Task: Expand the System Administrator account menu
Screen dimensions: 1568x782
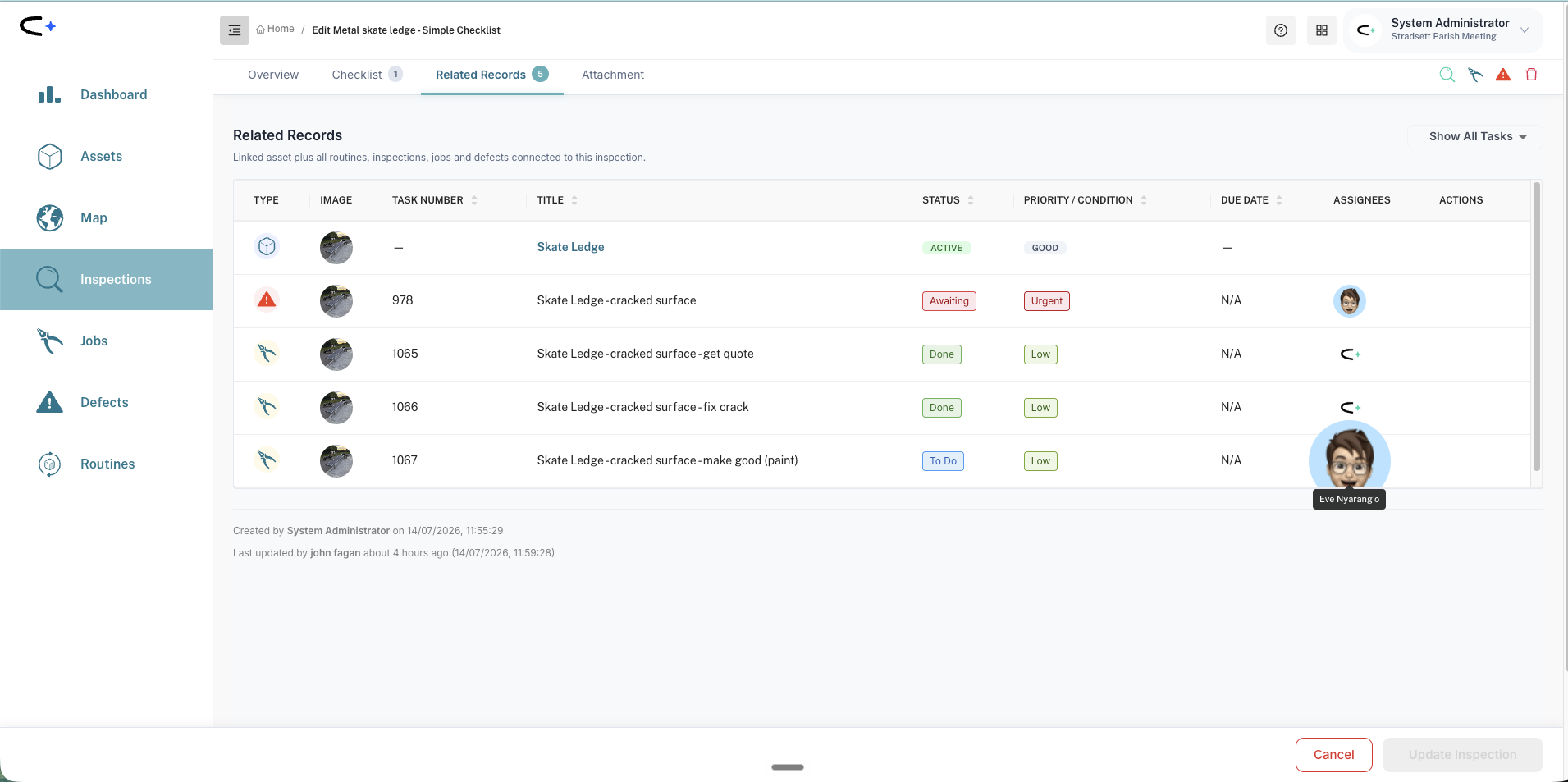Action: pos(1444,30)
